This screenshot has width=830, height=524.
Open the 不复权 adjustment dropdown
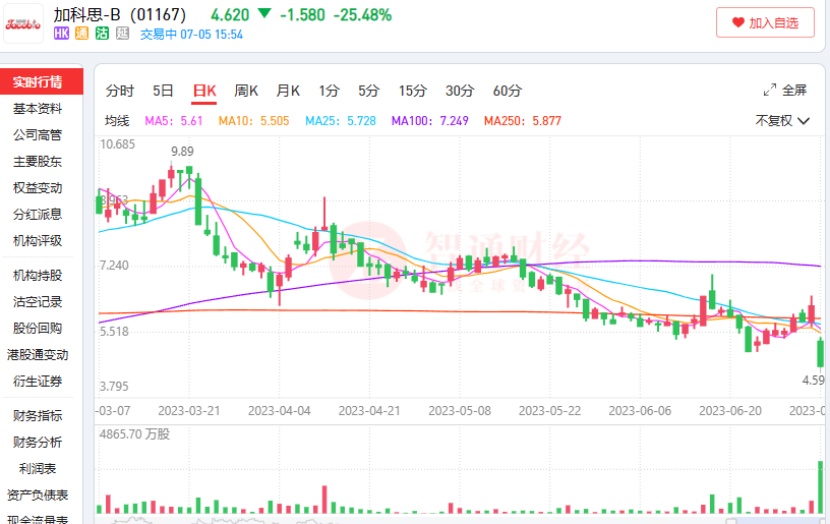point(782,121)
